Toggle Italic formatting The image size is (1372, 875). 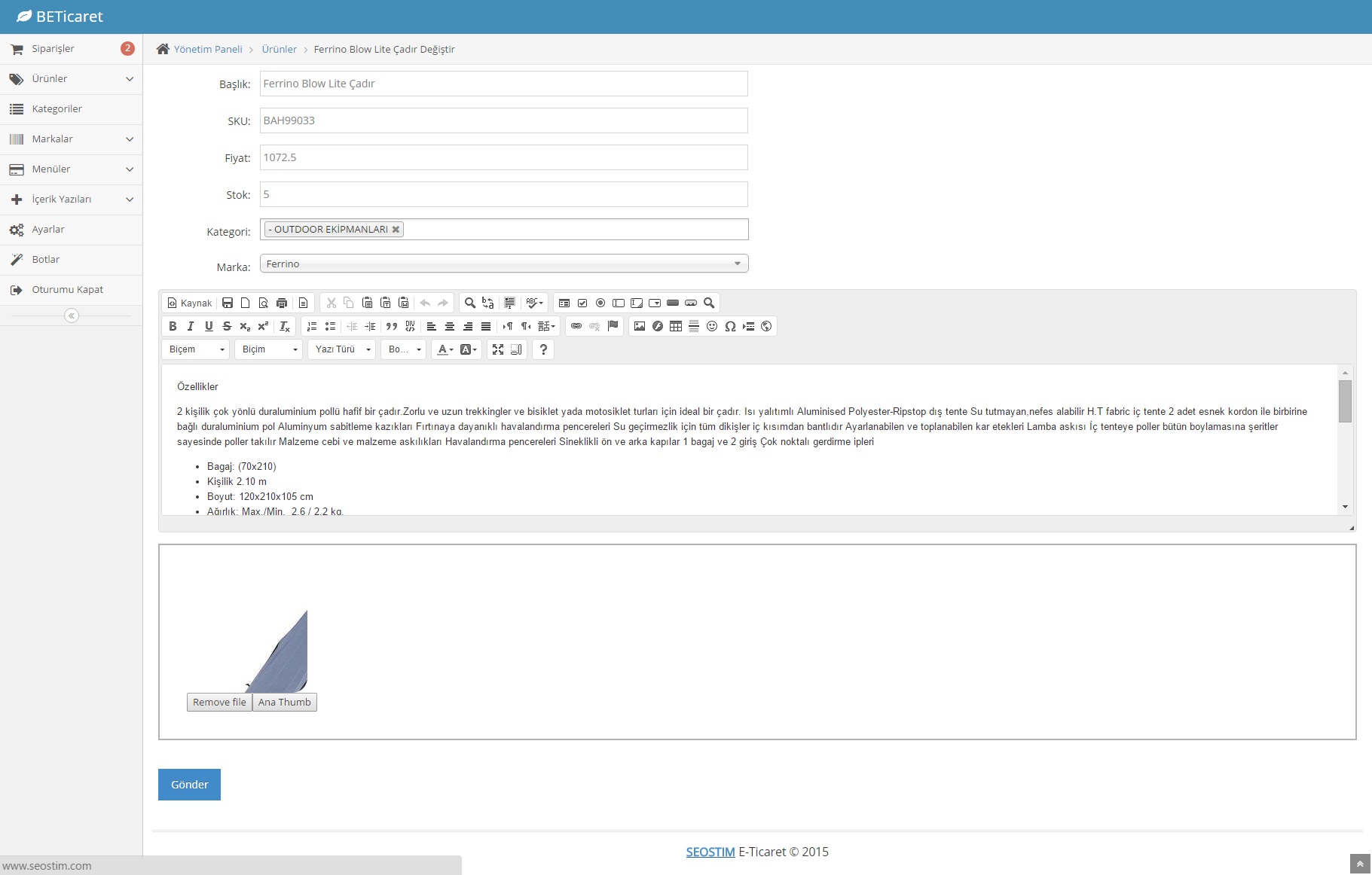[x=191, y=326]
